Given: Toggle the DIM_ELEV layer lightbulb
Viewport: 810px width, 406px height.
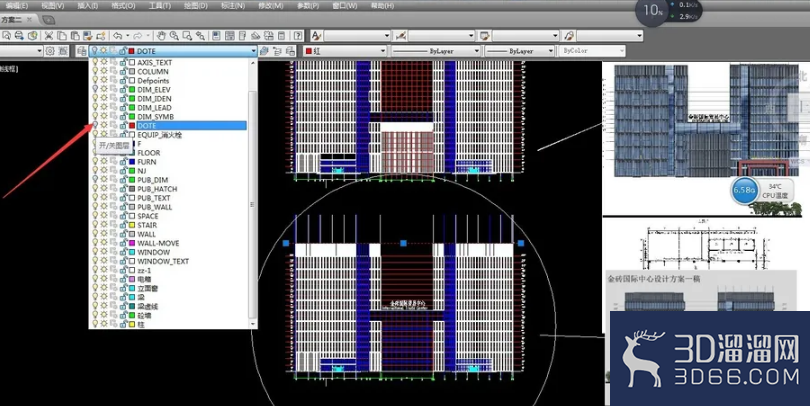Looking at the screenshot, I should click(95, 89).
